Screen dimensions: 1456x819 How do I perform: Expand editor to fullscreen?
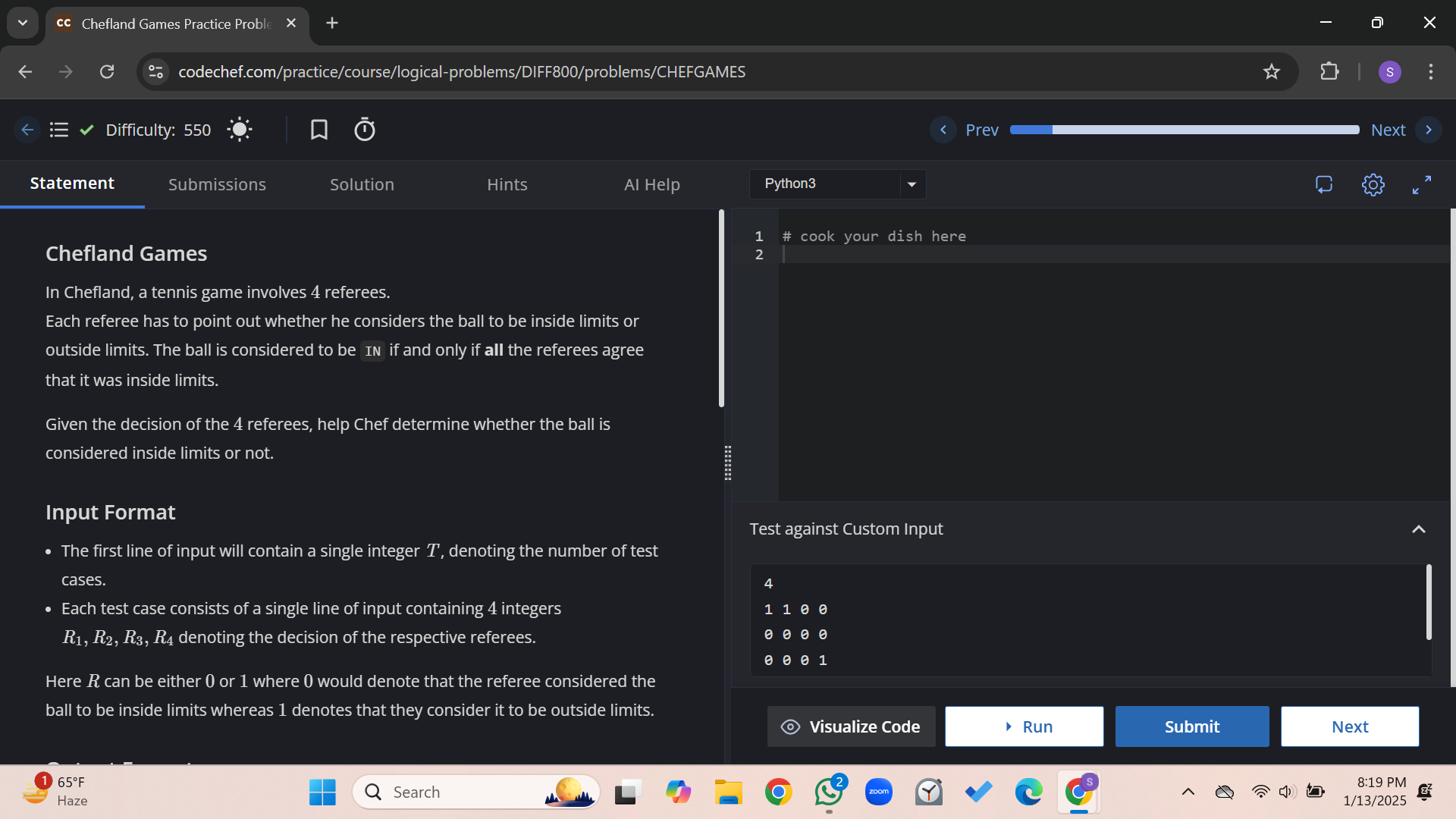(1422, 184)
